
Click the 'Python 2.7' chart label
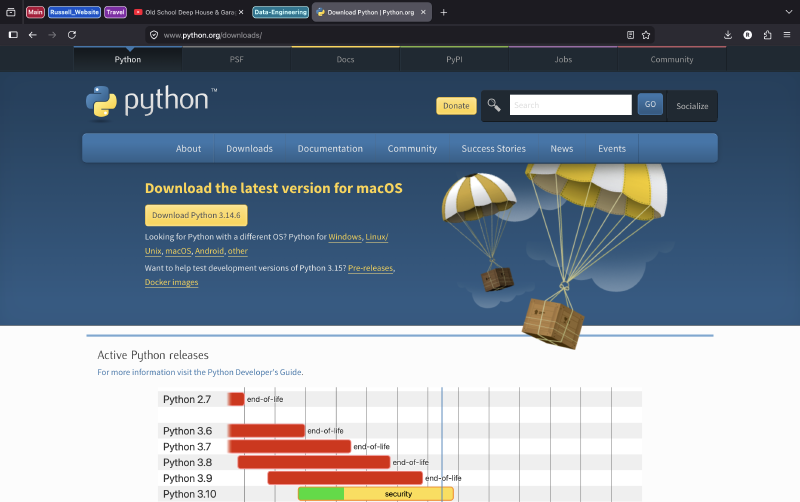coord(187,399)
